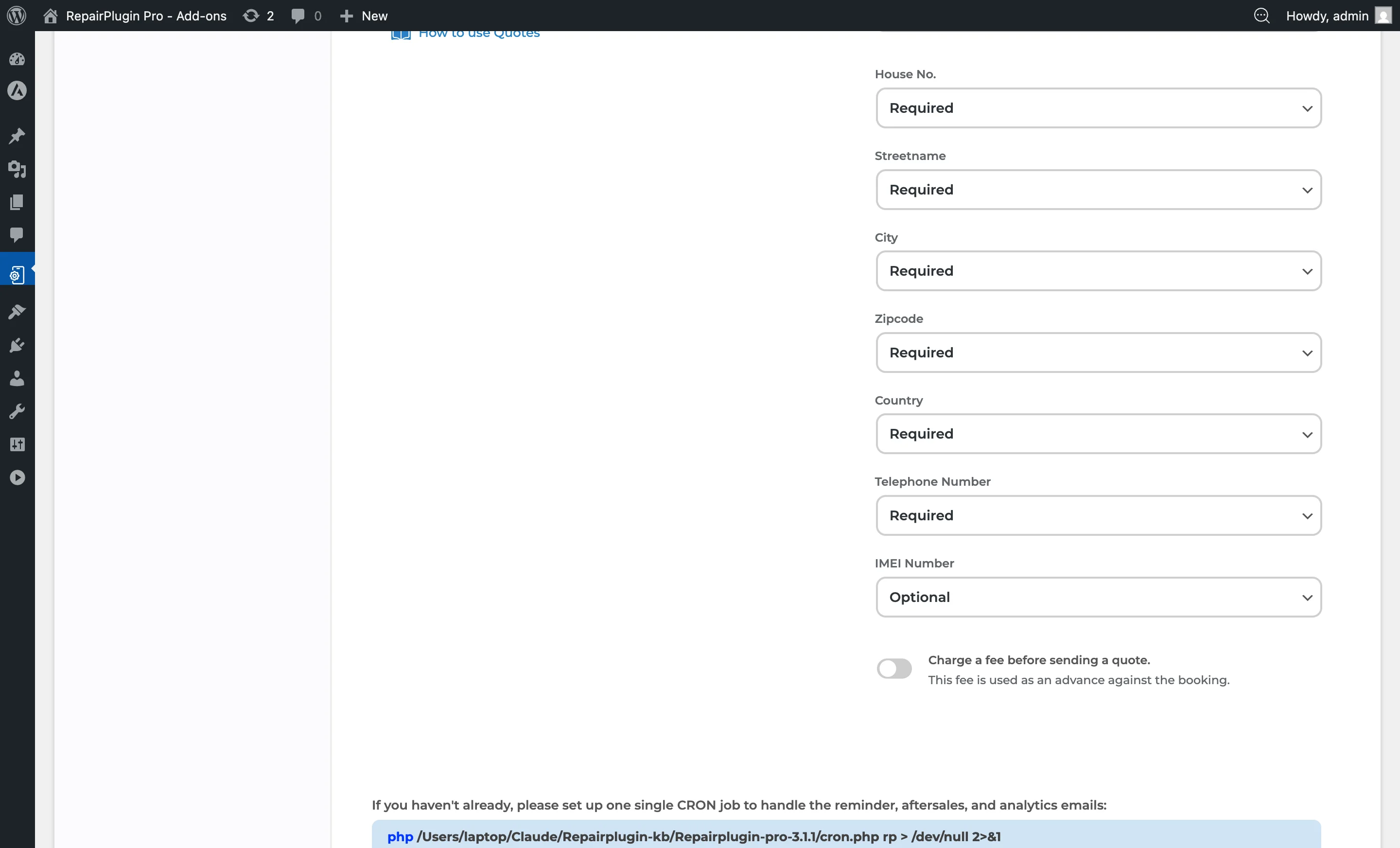Open the active RepairPlugin sidebar icon
The width and height of the screenshot is (1400, 848).
[x=17, y=275]
